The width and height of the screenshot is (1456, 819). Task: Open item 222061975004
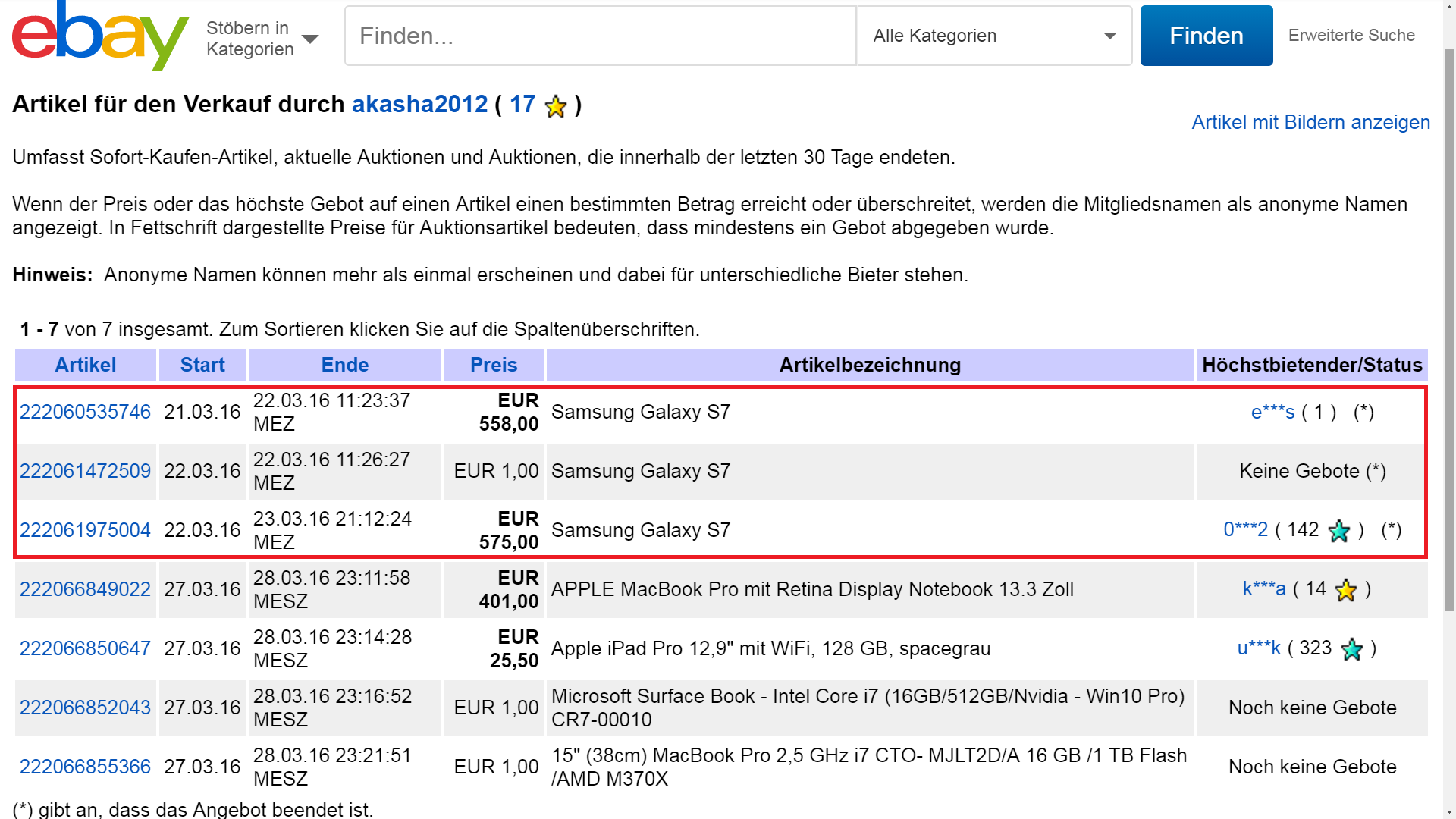[85, 530]
